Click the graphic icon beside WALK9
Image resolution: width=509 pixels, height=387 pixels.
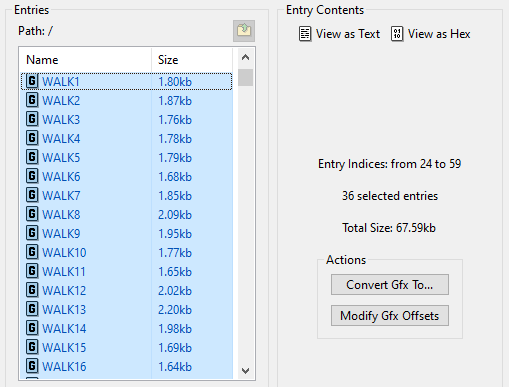pyautogui.click(x=32, y=233)
